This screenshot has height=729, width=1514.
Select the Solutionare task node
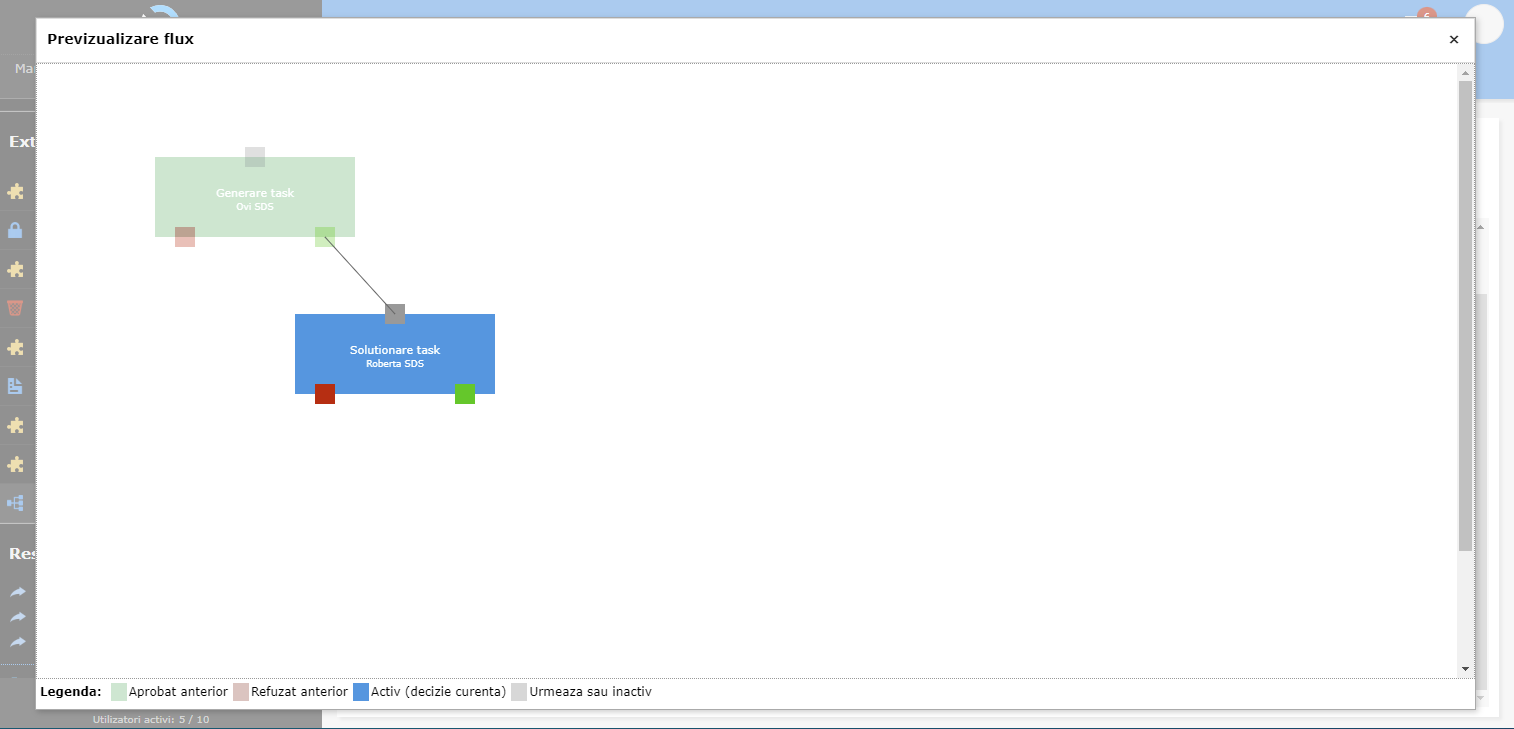point(395,354)
